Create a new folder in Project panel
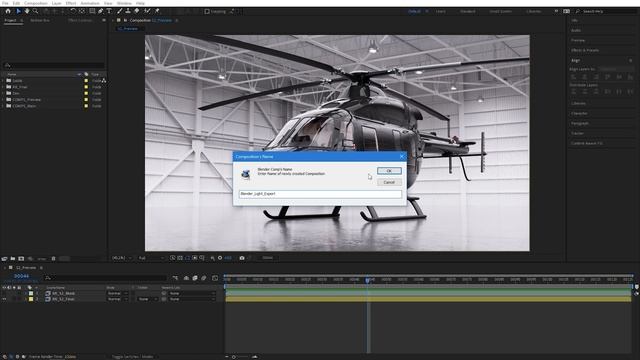The image size is (640, 360). coord(13,258)
